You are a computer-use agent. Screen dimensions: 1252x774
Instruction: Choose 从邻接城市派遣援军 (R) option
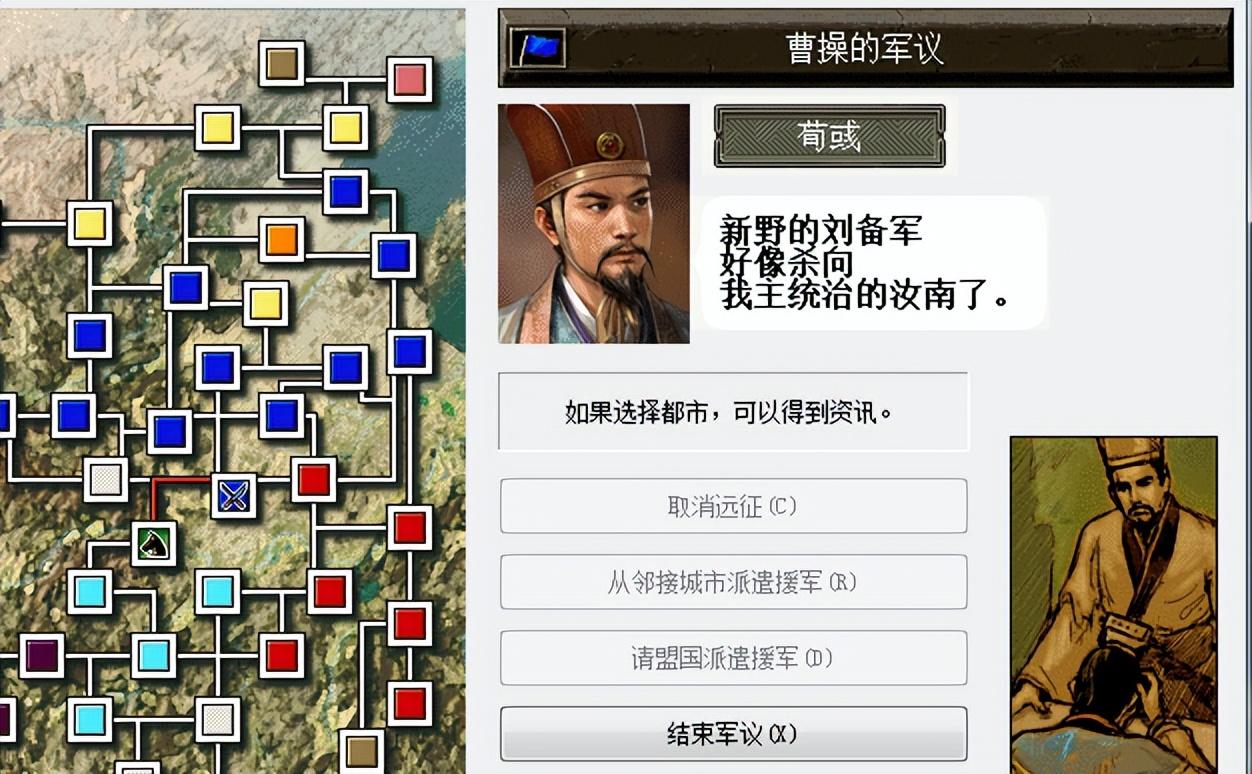(x=733, y=582)
